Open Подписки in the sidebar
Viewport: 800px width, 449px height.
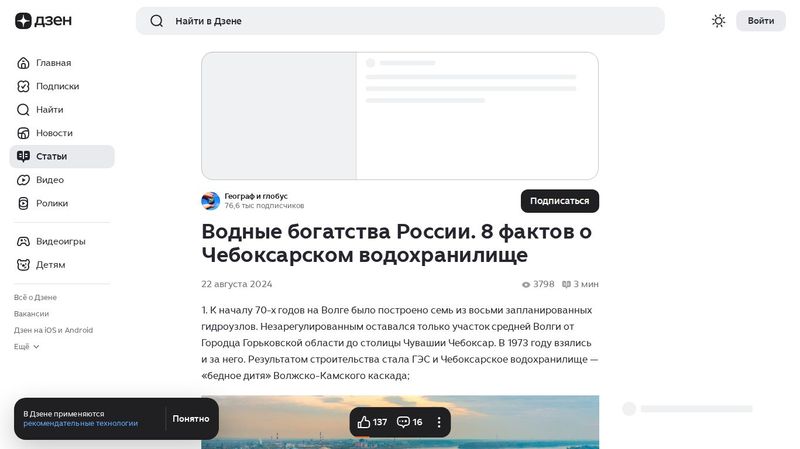pos(57,86)
